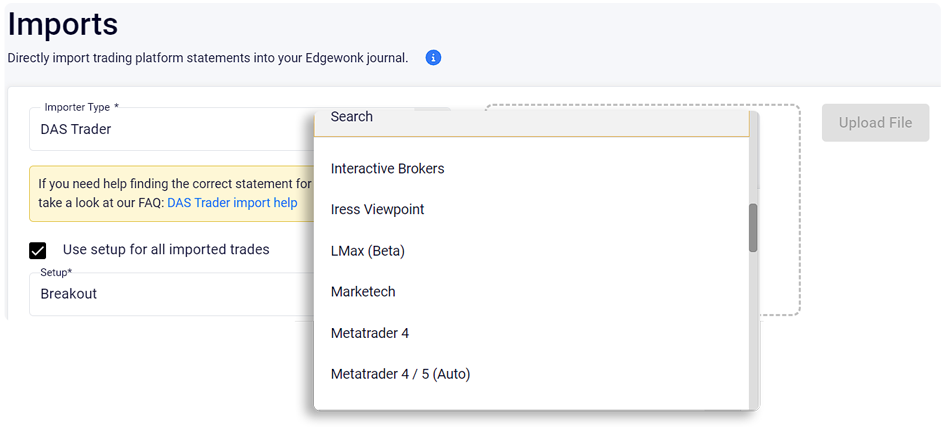The width and height of the screenshot is (946, 429).
Task: Select the Marketech importer option
Action: tap(363, 292)
